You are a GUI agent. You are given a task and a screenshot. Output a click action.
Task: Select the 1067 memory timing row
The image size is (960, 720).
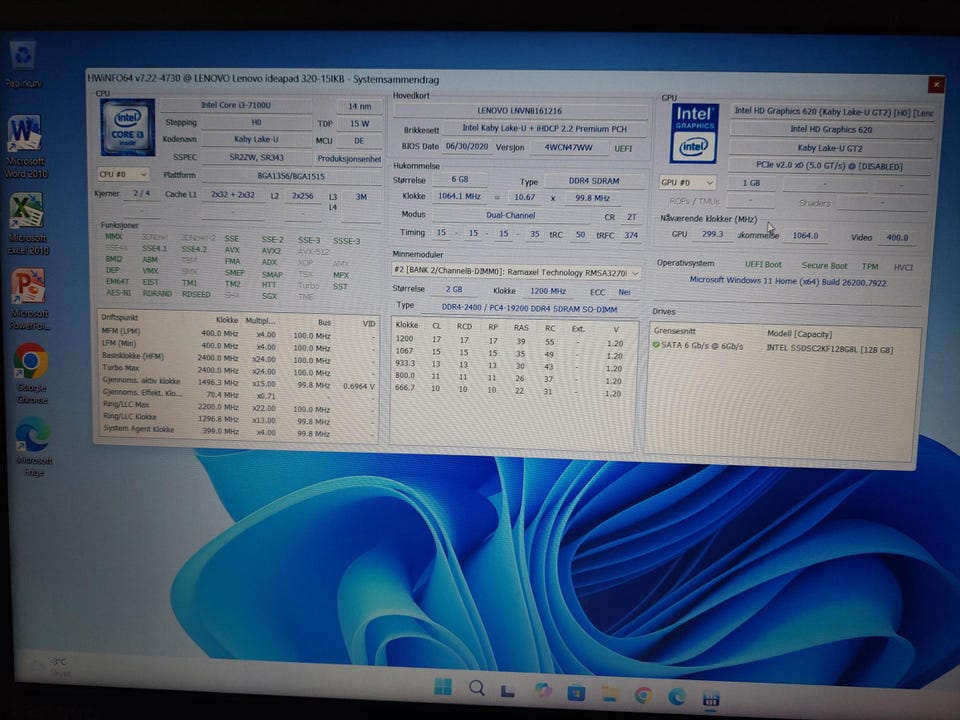click(512, 353)
